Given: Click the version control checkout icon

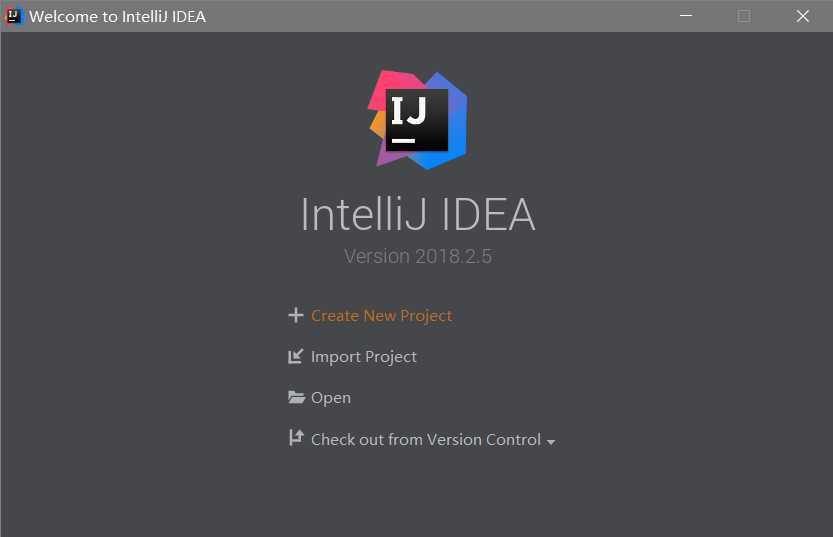Looking at the screenshot, I should [296, 438].
